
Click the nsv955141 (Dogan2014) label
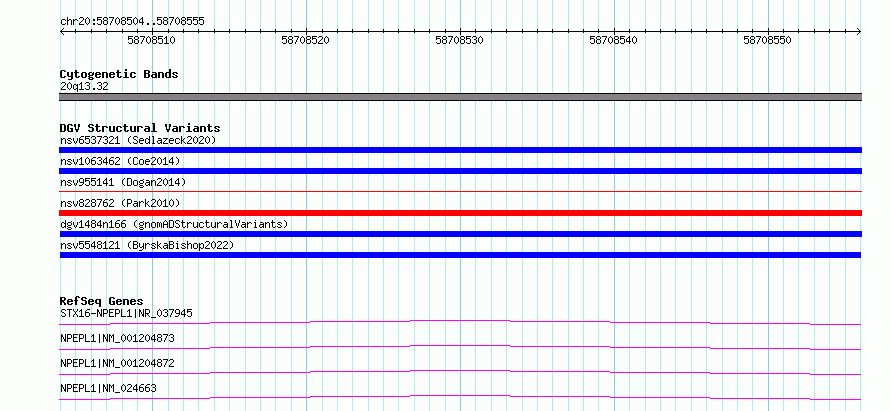pyautogui.click(x=123, y=182)
